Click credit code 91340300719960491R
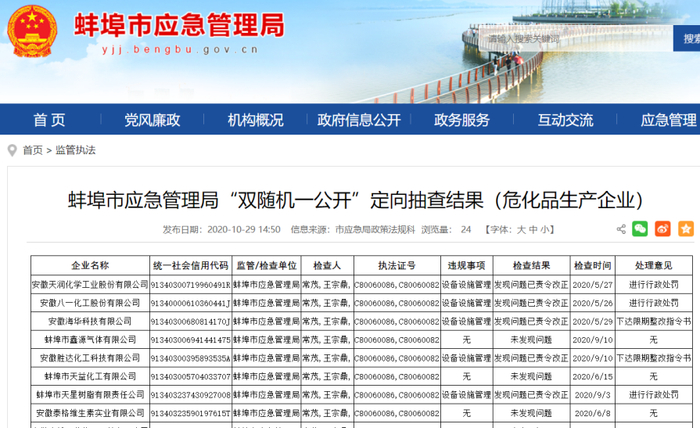Image resolution: width=700 pixels, height=428 pixels. coord(191,284)
